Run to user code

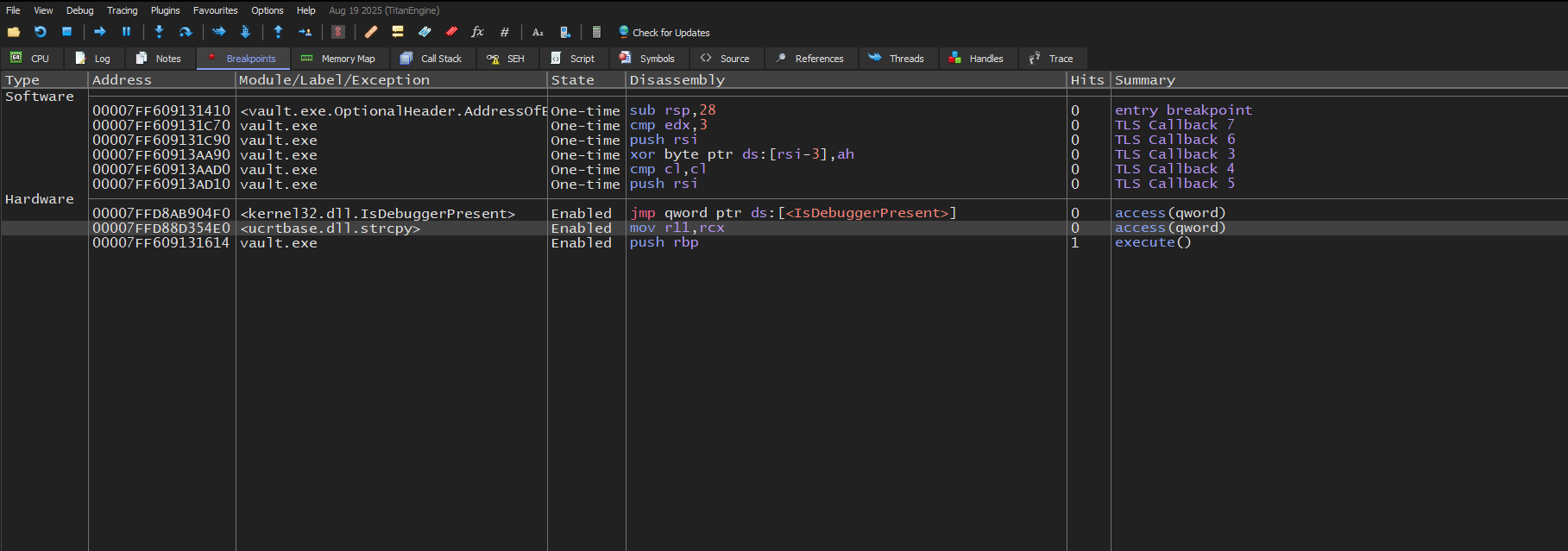point(305,32)
